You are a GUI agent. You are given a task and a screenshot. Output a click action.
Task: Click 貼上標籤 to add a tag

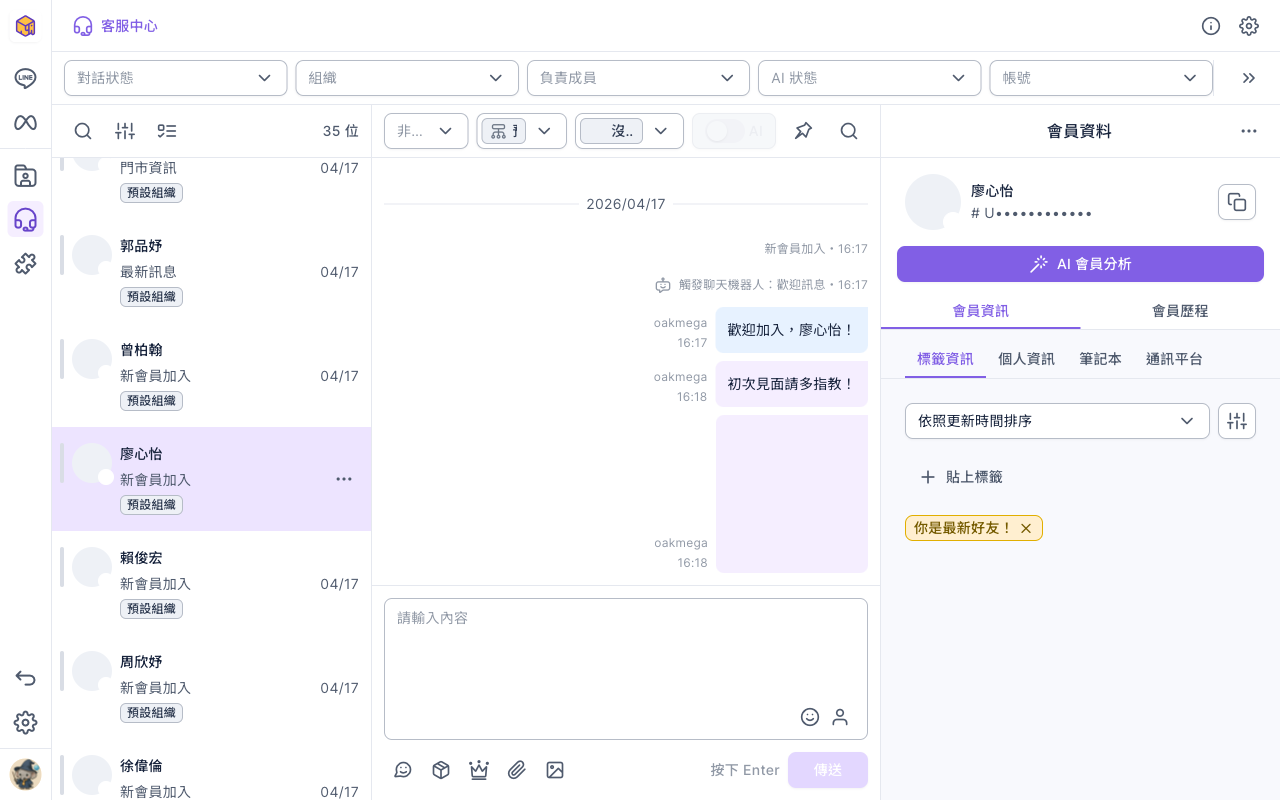click(x=961, y=477)
